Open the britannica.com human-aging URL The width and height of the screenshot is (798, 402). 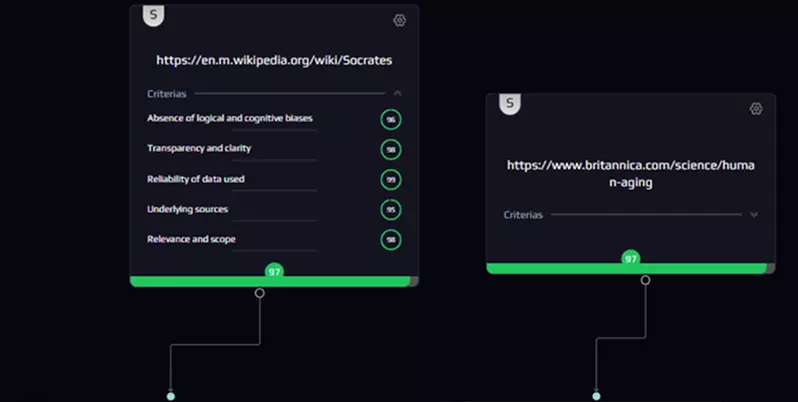630,174
